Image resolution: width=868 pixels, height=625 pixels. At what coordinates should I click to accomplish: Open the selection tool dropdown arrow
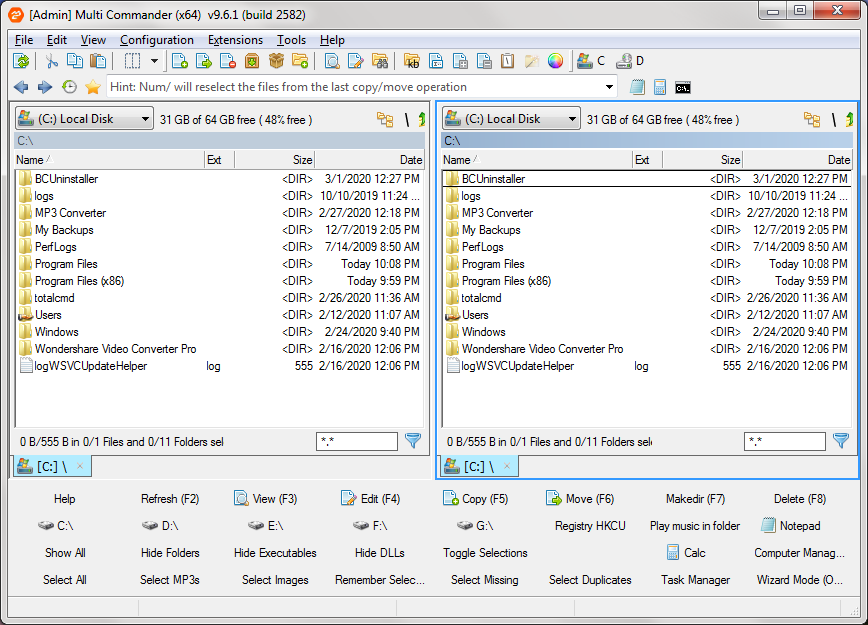point(154,61)
